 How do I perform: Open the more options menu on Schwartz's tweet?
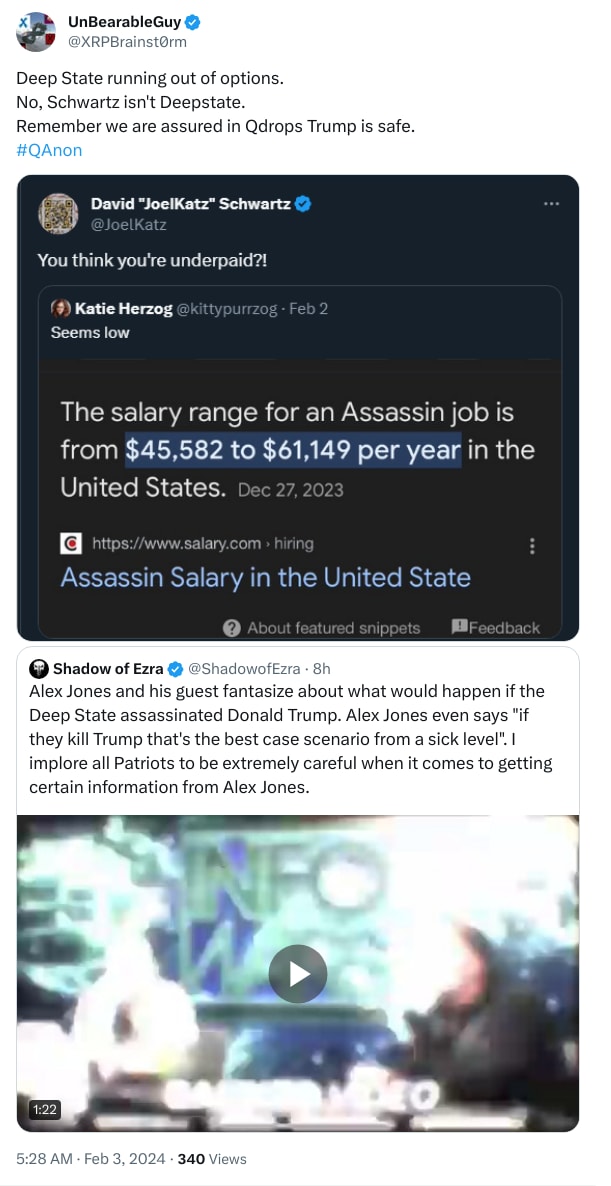click(552, 203)
